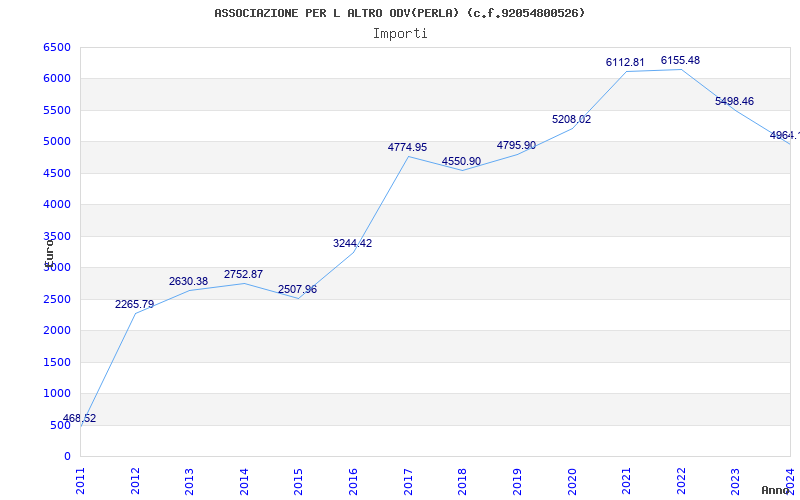This screenshot has width=800, height=500.
Task: Select y-axis tick 5000
Action: click(x=57, y=141)
